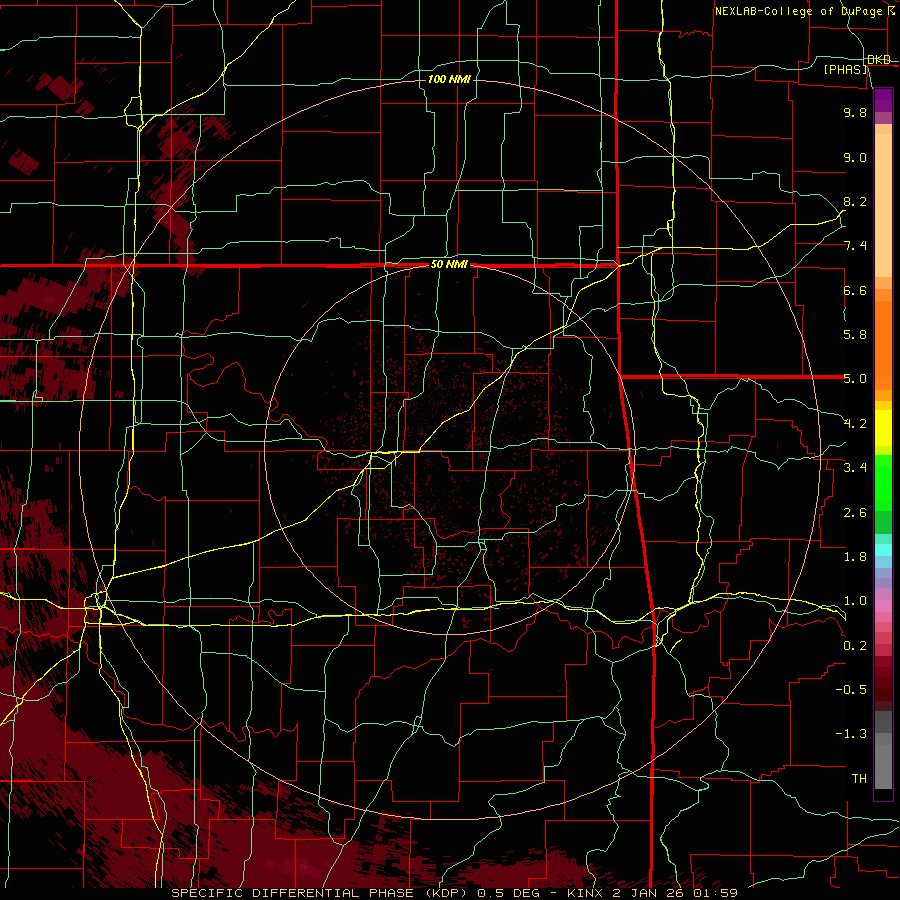Screen dimensions: 900x900
Task: Pick the bright green color scale segment
Action: [x=883, y=483]
